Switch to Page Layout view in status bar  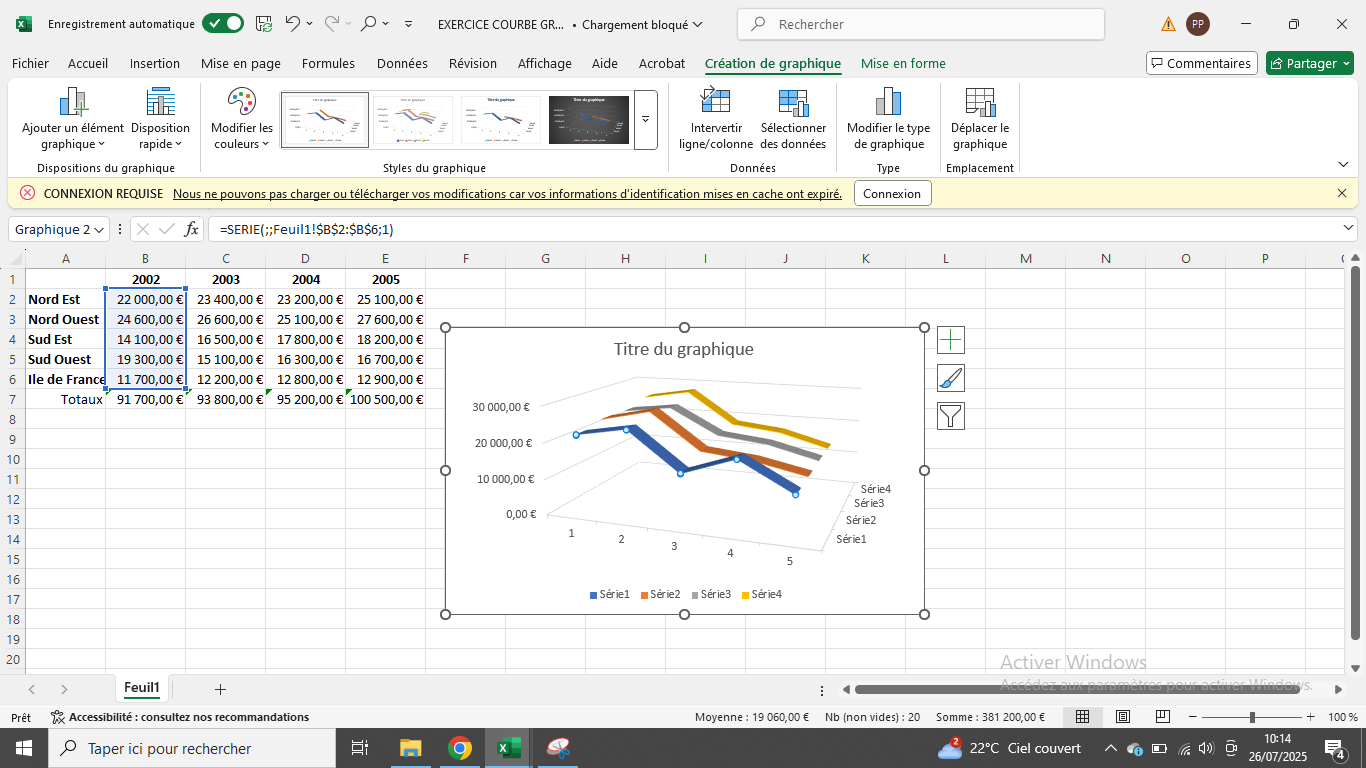pos(1123,717)
